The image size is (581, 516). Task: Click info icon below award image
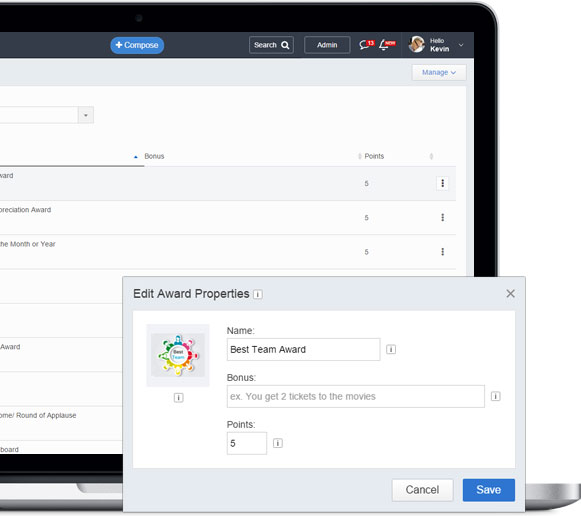(x=178, y=398)
